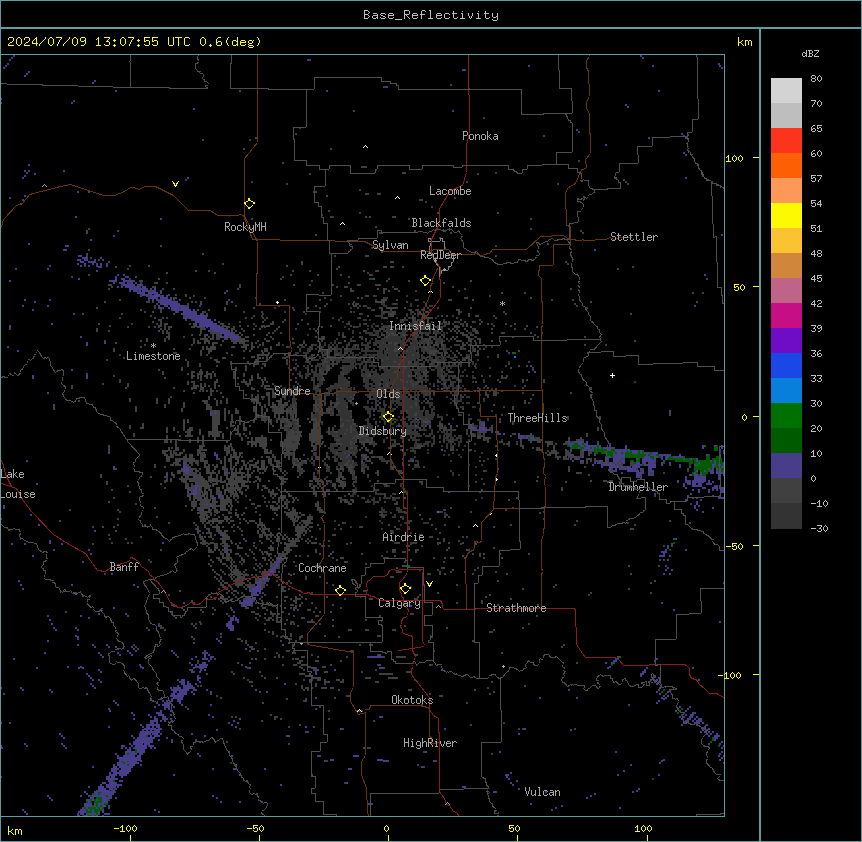The width and height of the screenshot is (862, 842).
Task: Select the yellow 54-51 dBZ legend color
Action: (786, 215)
